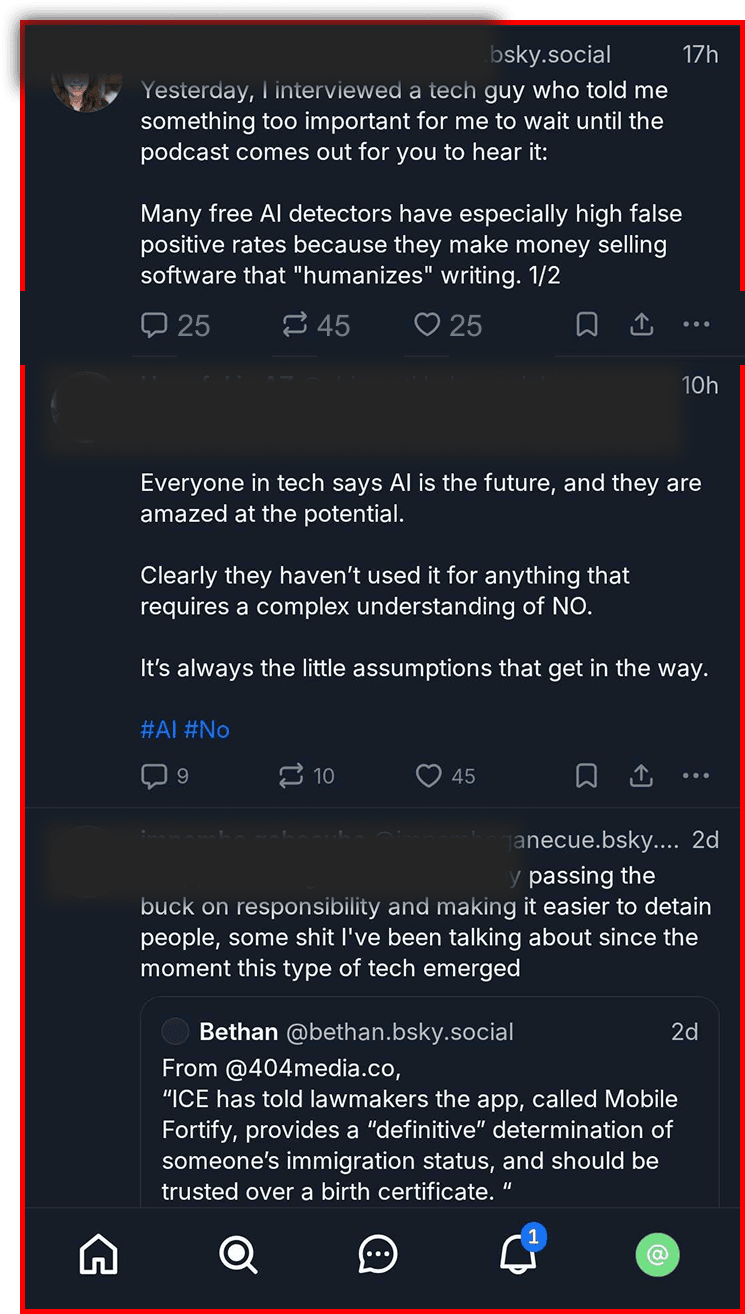
Task: Share the #AI #No post
Action: point(641,776)
